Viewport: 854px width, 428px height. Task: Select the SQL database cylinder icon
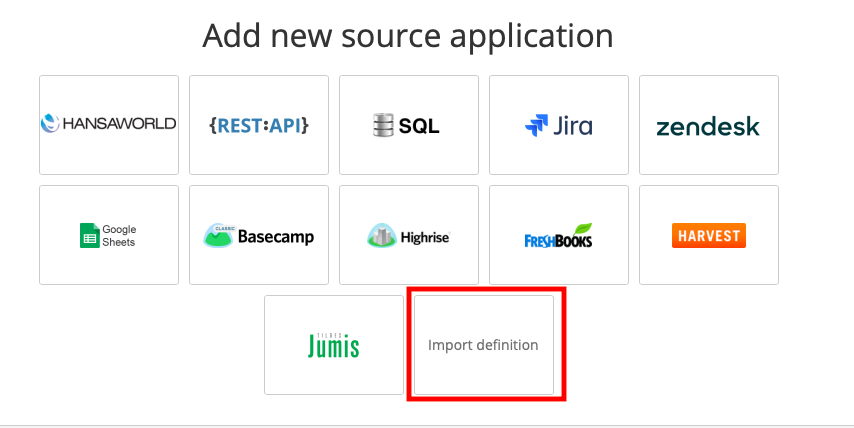383,126
